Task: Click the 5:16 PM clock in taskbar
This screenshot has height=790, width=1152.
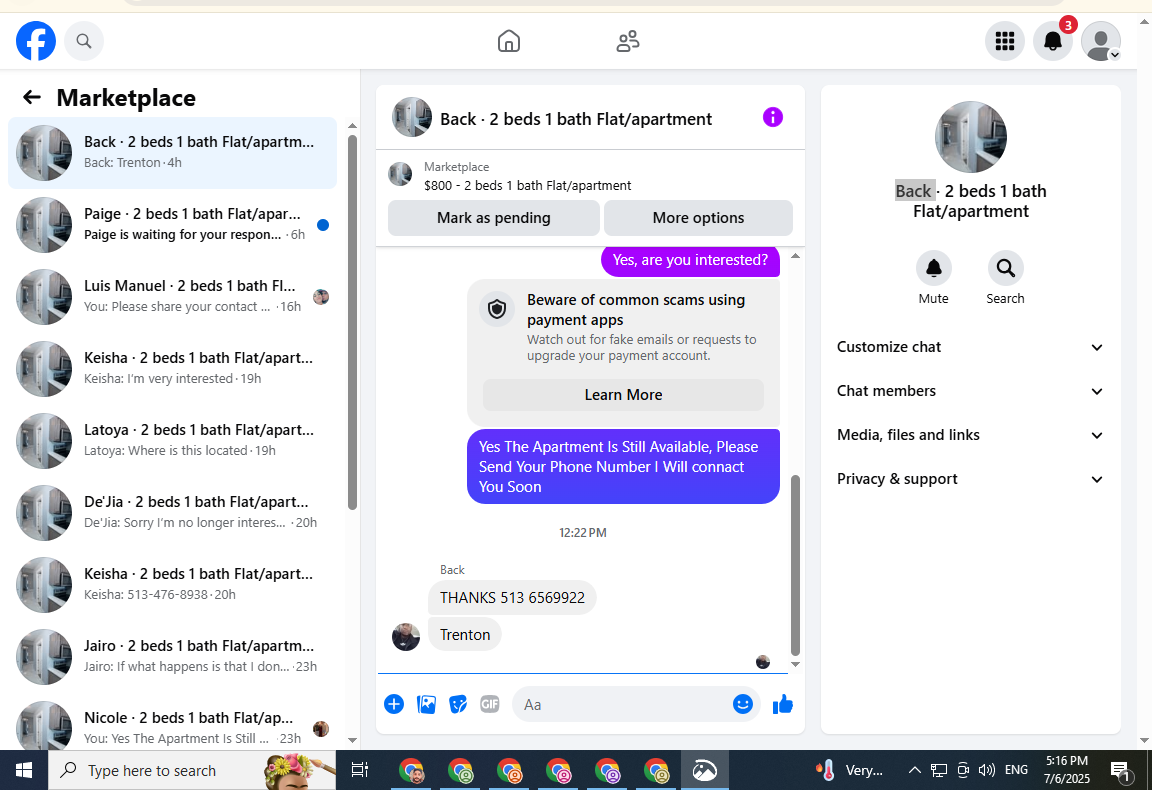Action: (1067, 761)
